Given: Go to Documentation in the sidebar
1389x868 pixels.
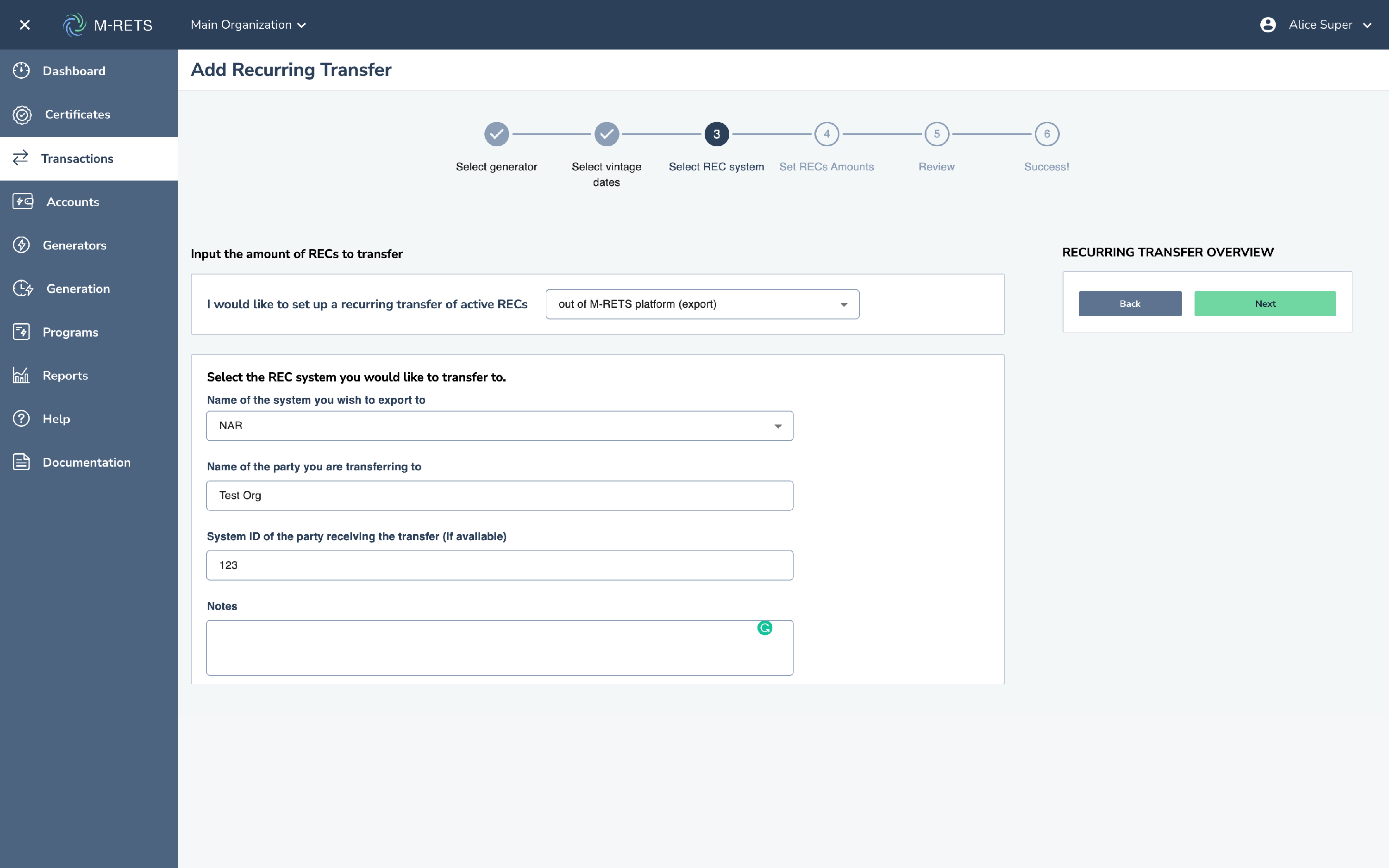Looking at the screenshot, I should (x=86, y=462).
